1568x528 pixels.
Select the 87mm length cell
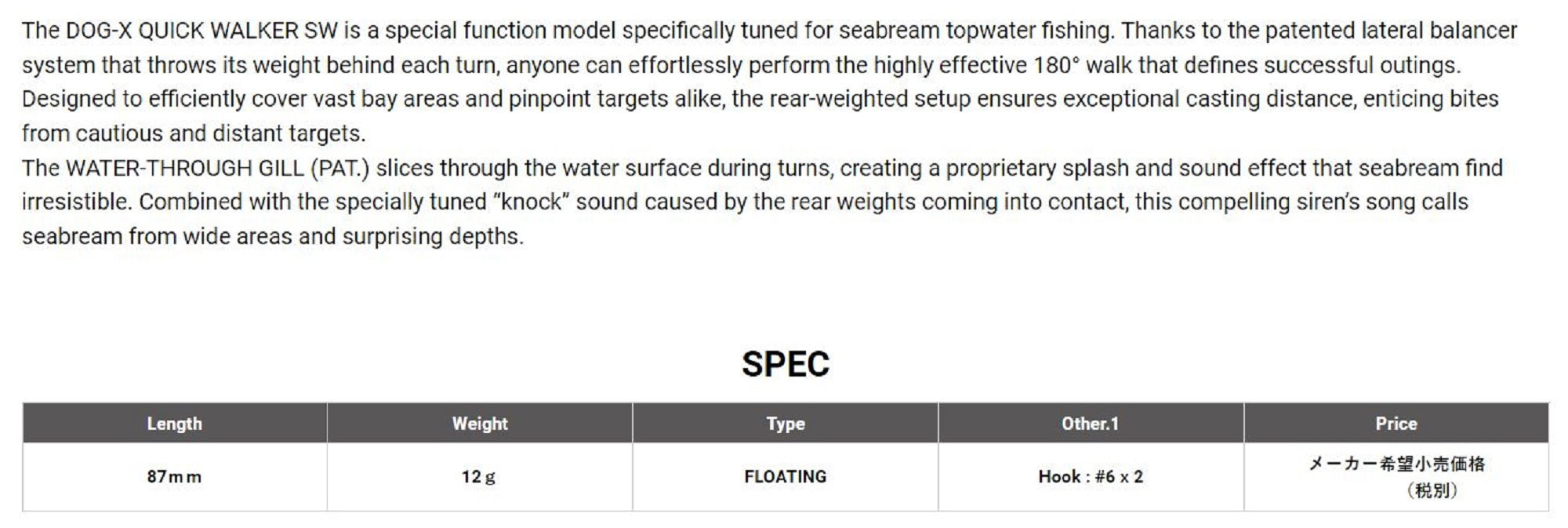coord(174,476)
